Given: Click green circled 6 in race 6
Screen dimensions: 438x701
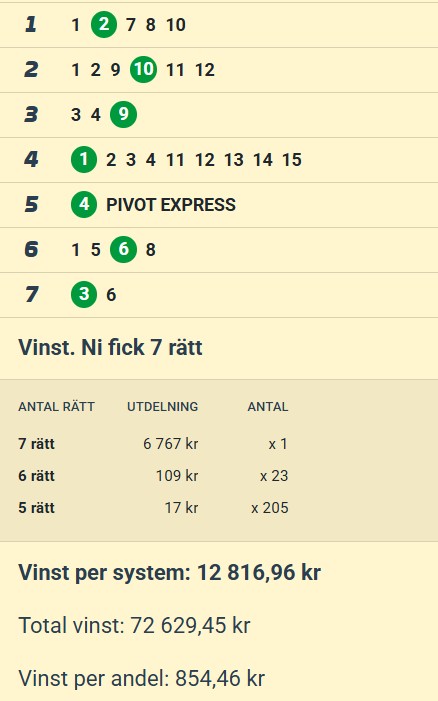Looking at the screenshot, I should click(123, 249).
